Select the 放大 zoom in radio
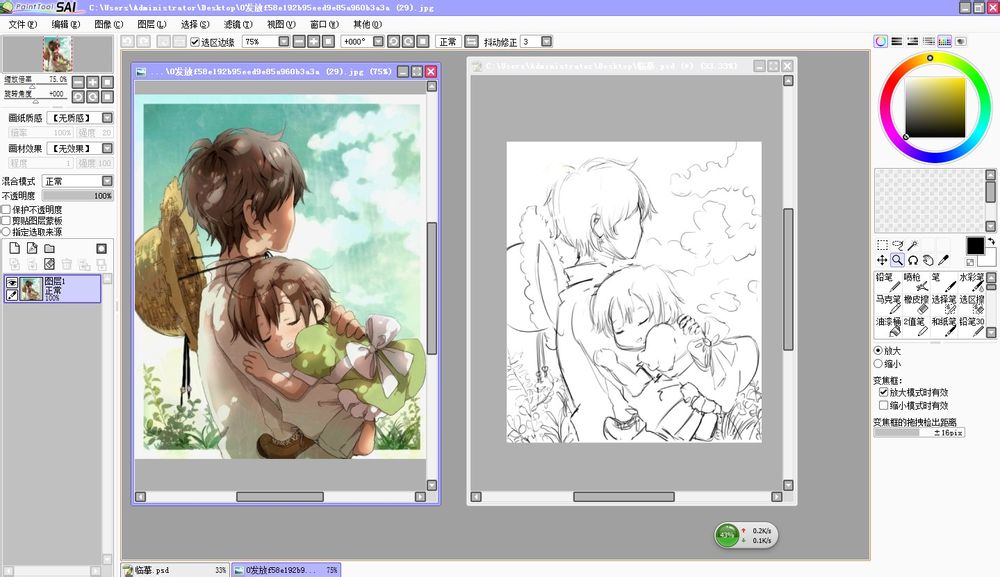The image size is (1000, 577). coord(878,351)
